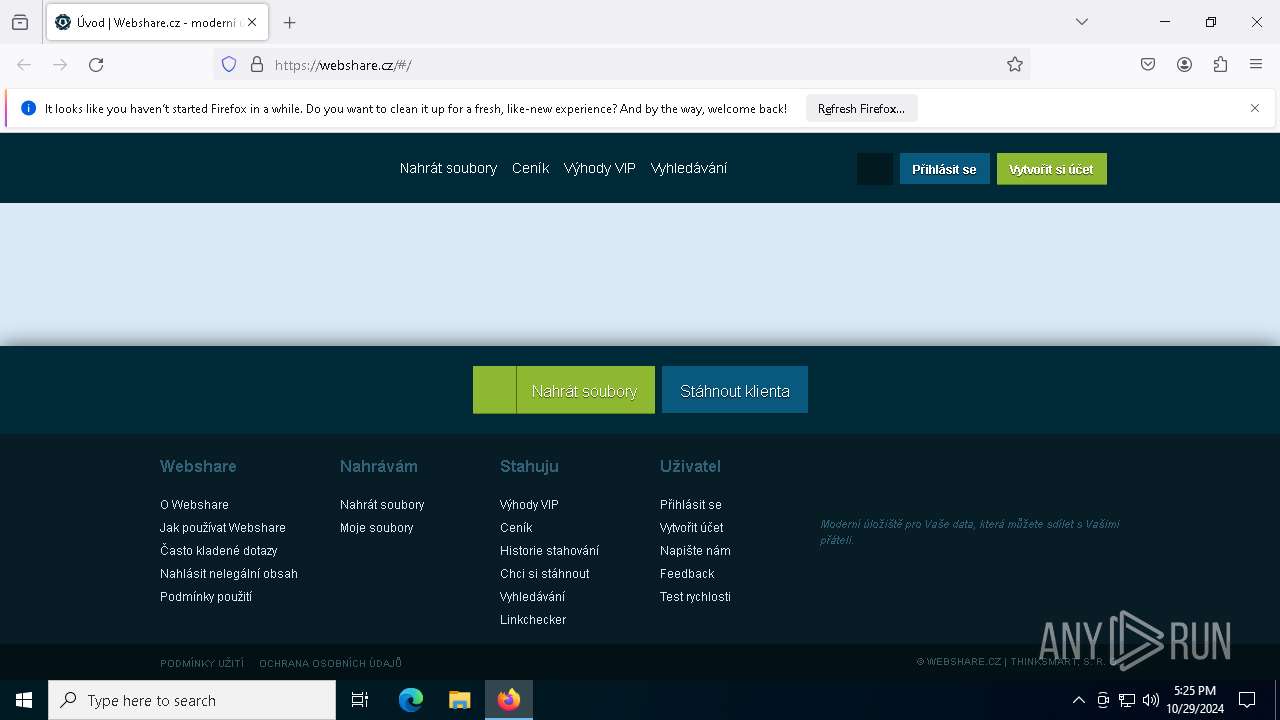Open Firefox recent browsing view icon

click(x=20, y=22)
